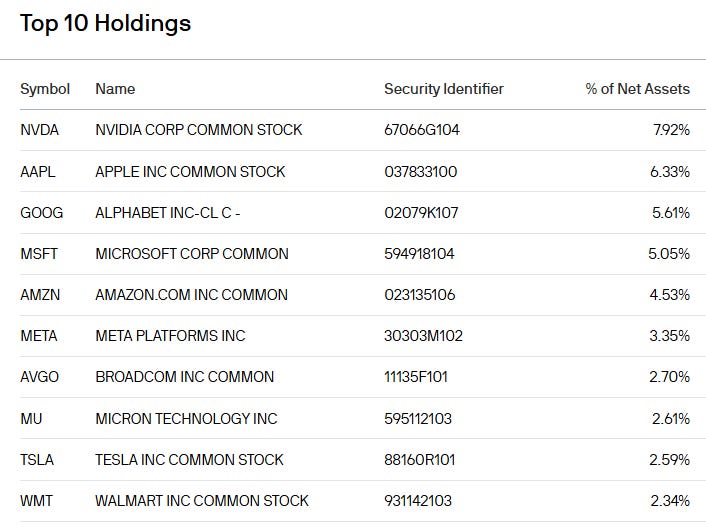Select the AAPL ticker symbol
This screenshot has height=528, width=706.
pos(38,172)
